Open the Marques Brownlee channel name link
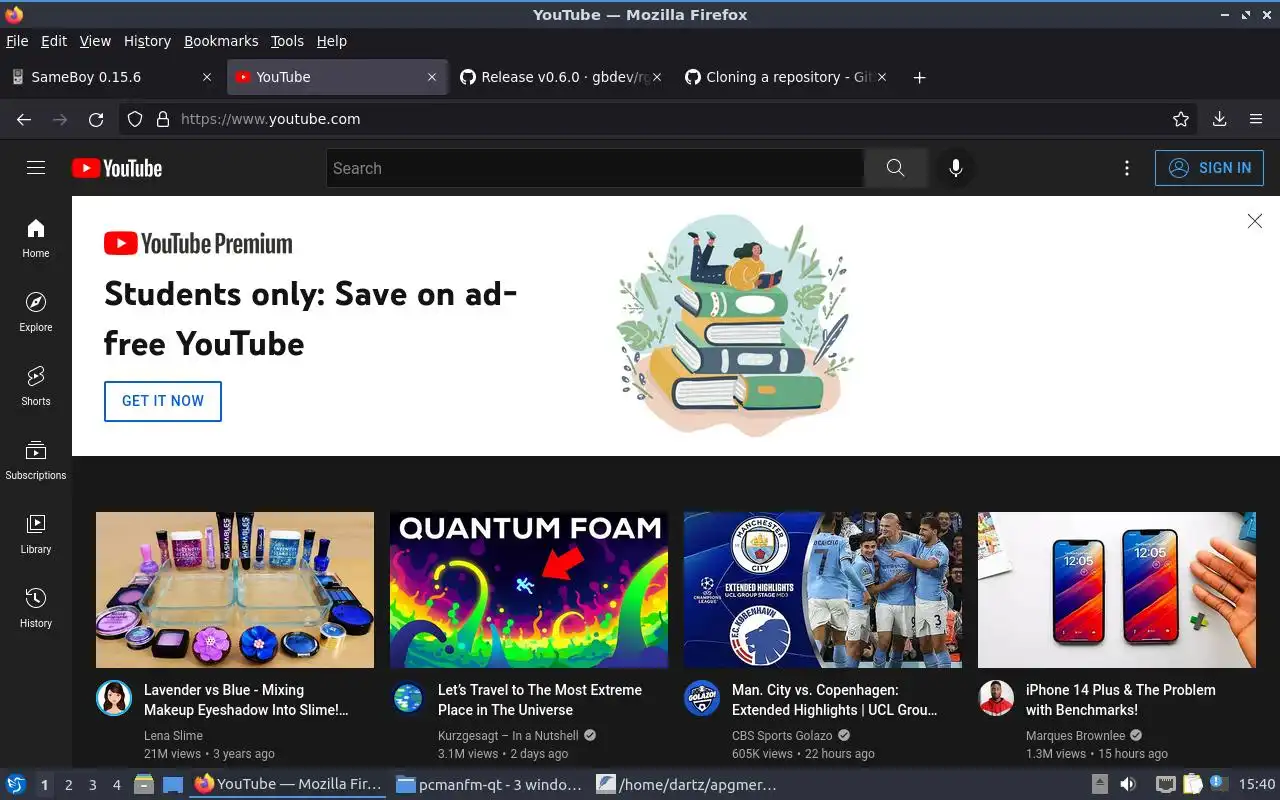 [x=1075, y=736]
